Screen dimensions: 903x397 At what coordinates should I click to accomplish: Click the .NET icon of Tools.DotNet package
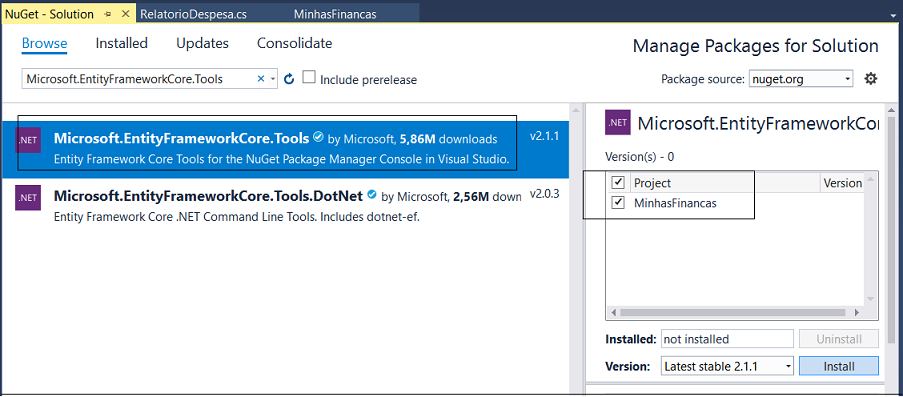[x=28, y=198]
